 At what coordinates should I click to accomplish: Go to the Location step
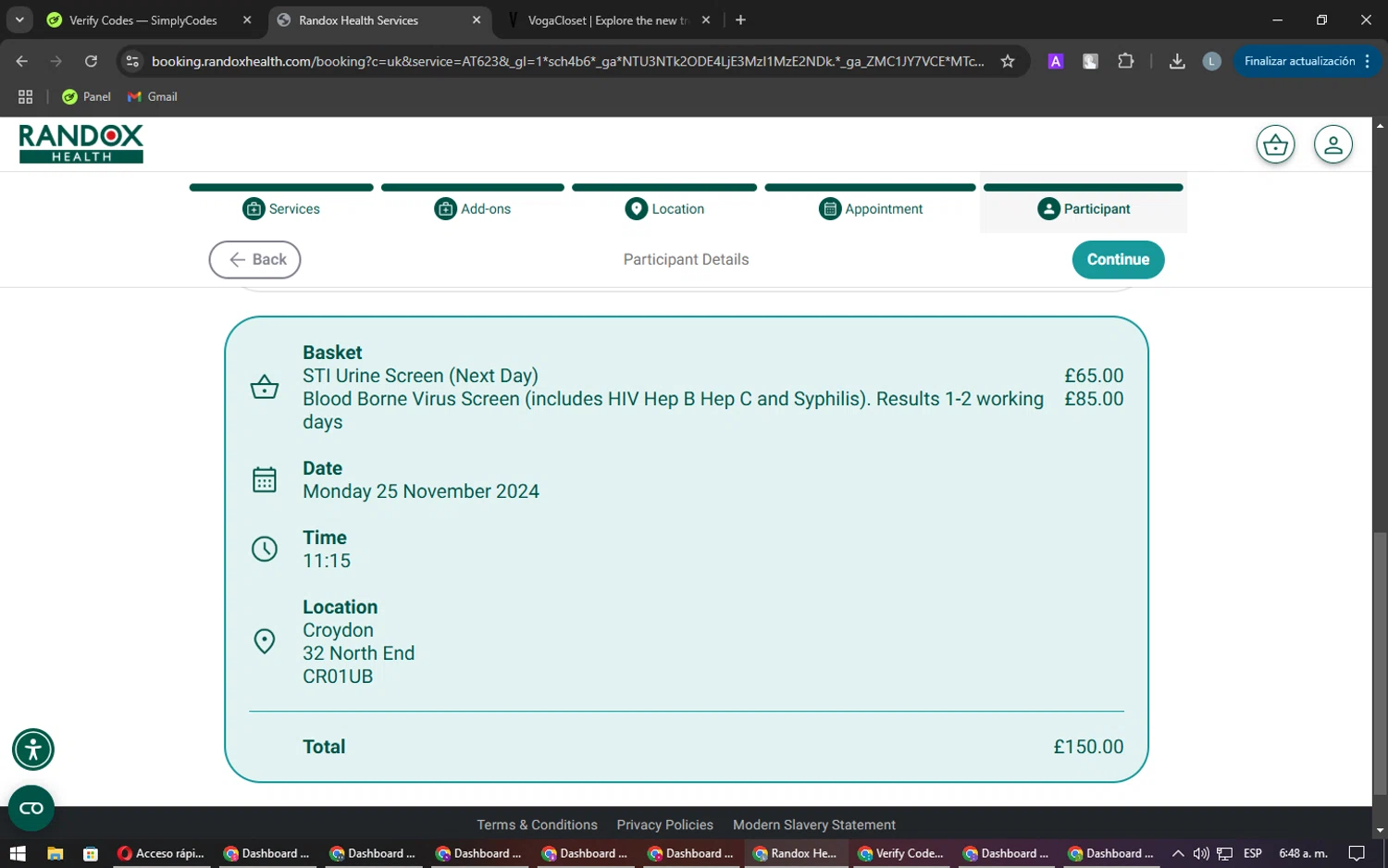(x=664, y=209)
